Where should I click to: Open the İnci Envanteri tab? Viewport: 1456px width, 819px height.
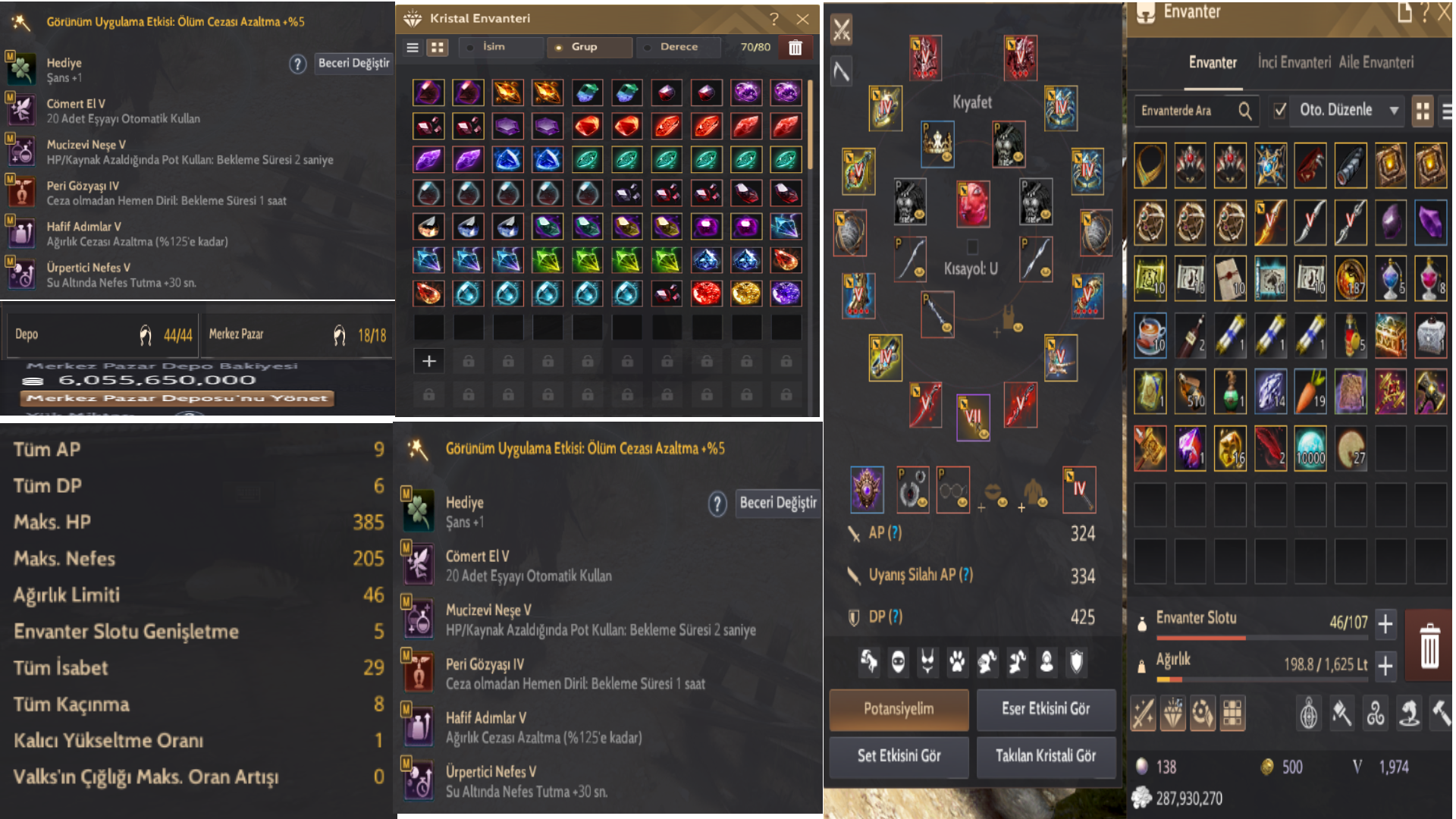[1294, 62]
